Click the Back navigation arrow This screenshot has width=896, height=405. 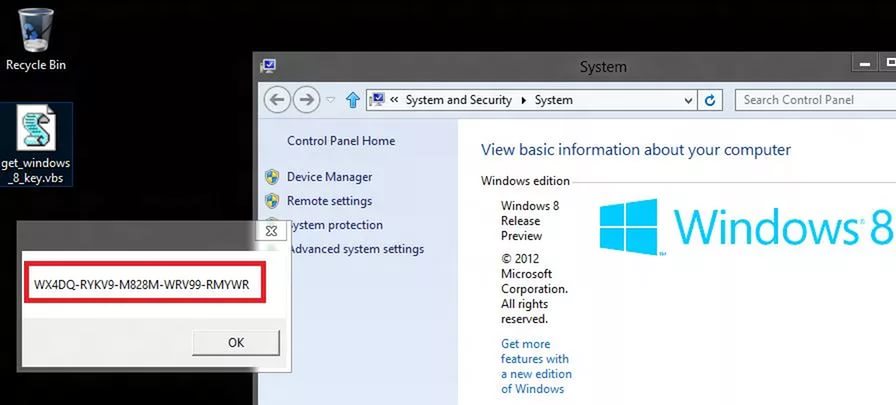(x=277, y=100)
